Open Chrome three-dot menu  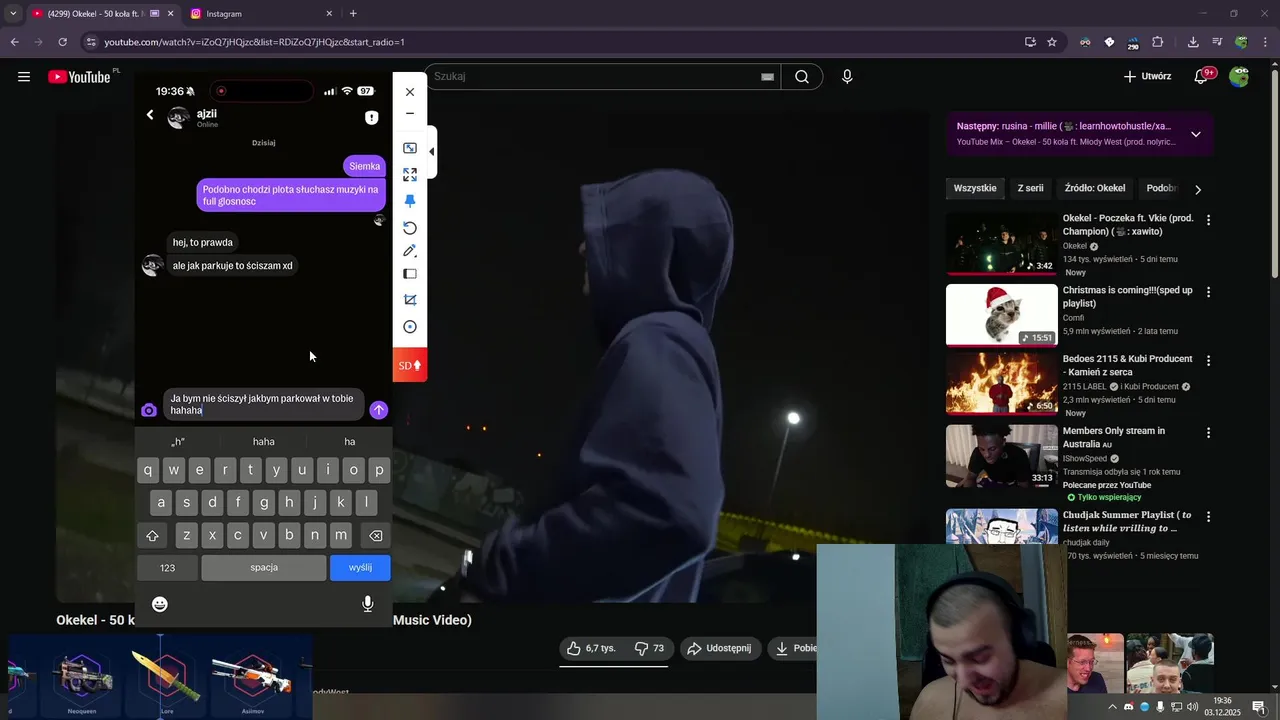click(x=1266, y=42)
